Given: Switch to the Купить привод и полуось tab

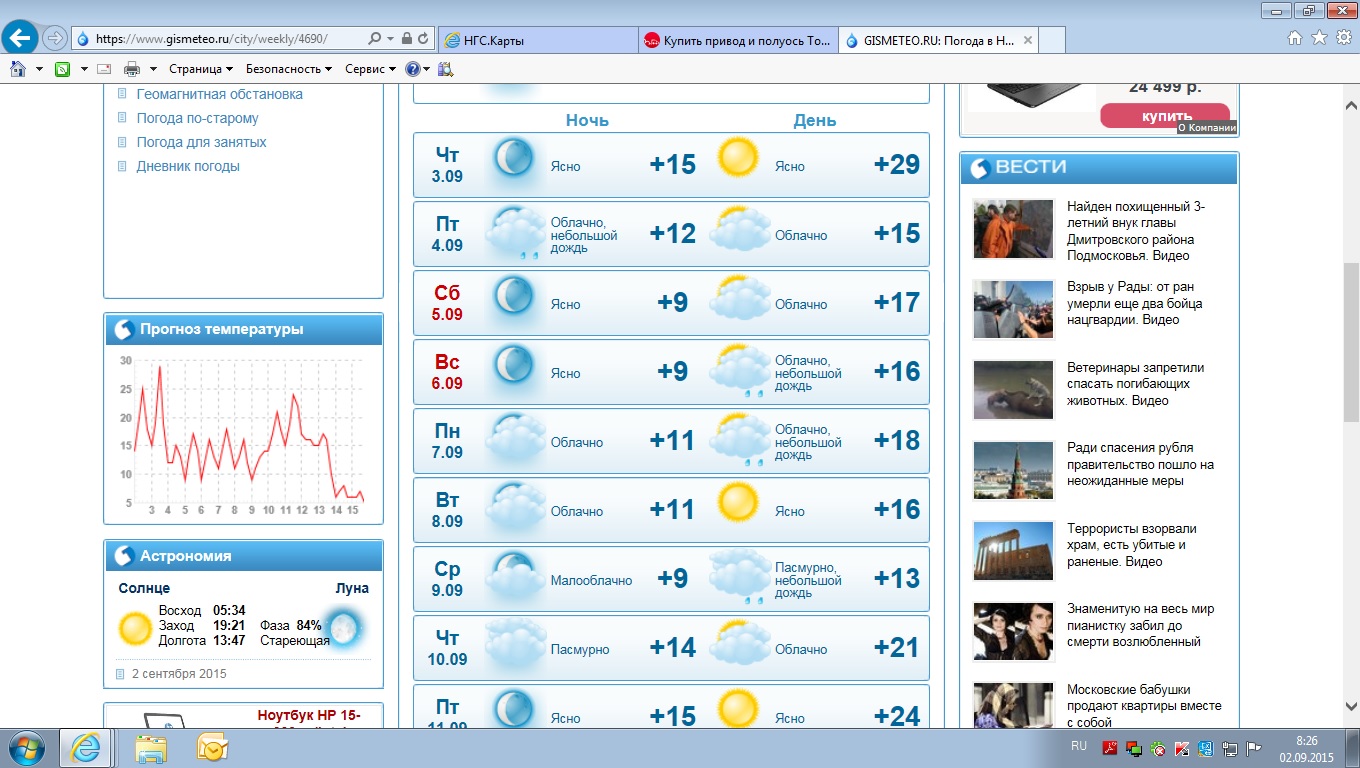Looking at the screenshot, I should pos(738,40).
